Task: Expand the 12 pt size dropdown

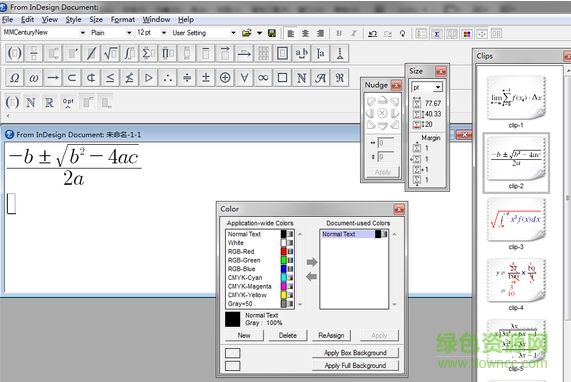Action: pos(164,33)
